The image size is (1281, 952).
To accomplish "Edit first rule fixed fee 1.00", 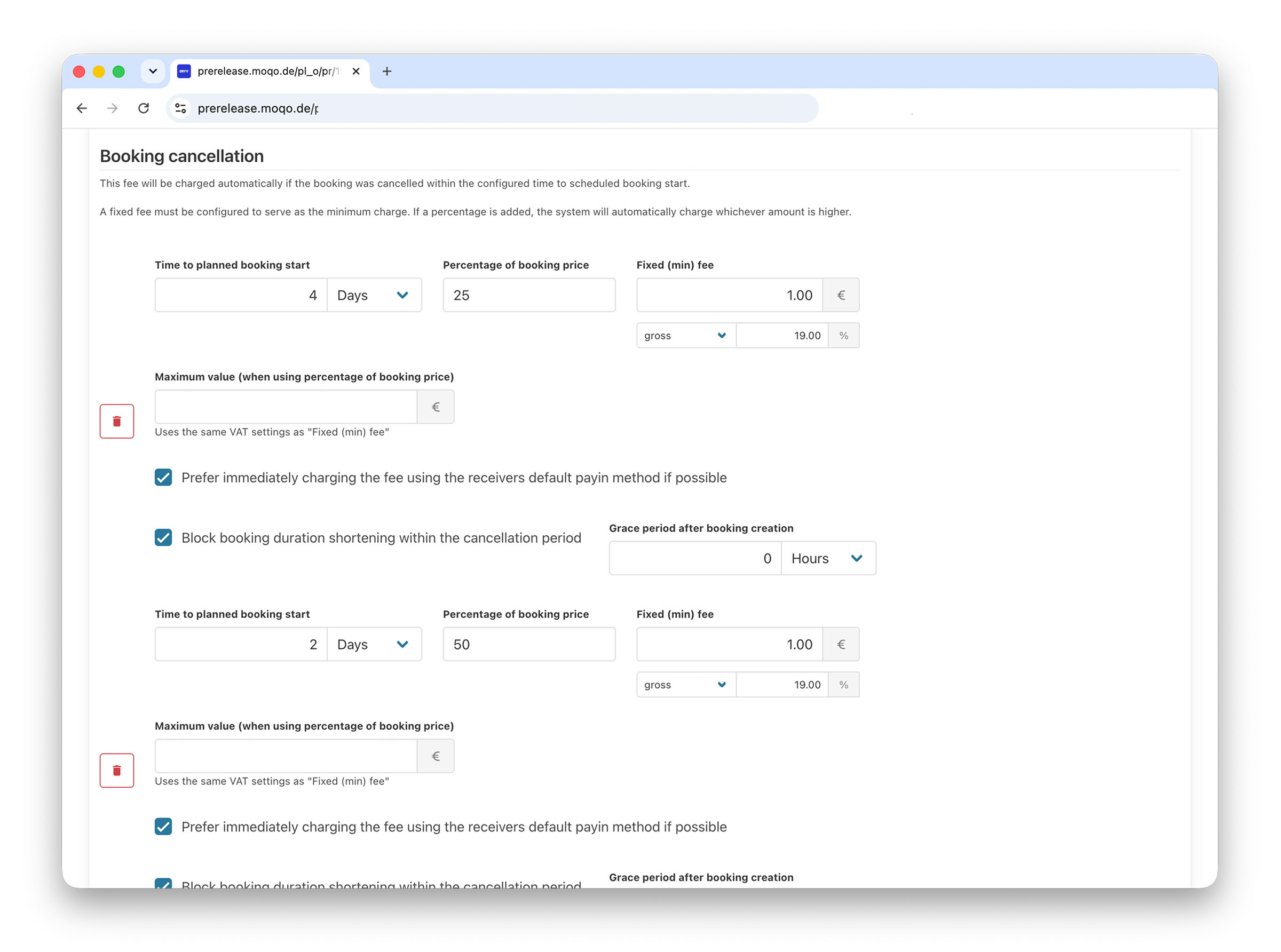I will pos(730,295).
